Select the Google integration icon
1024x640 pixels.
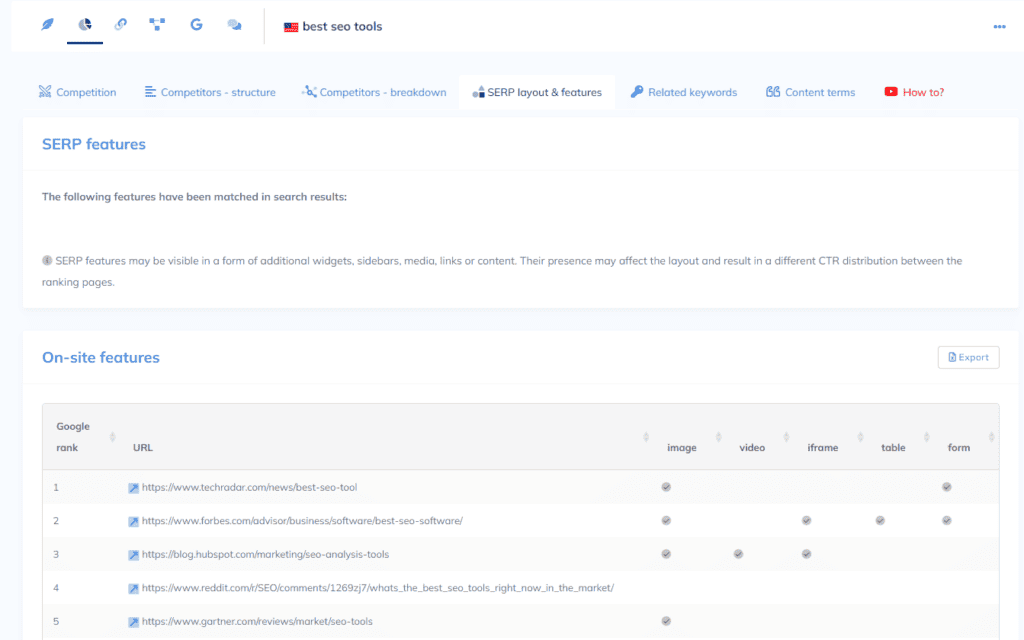196,24
